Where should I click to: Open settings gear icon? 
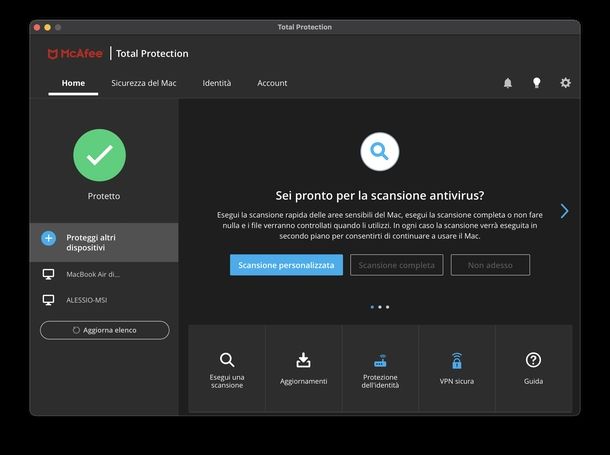point(565,83)
